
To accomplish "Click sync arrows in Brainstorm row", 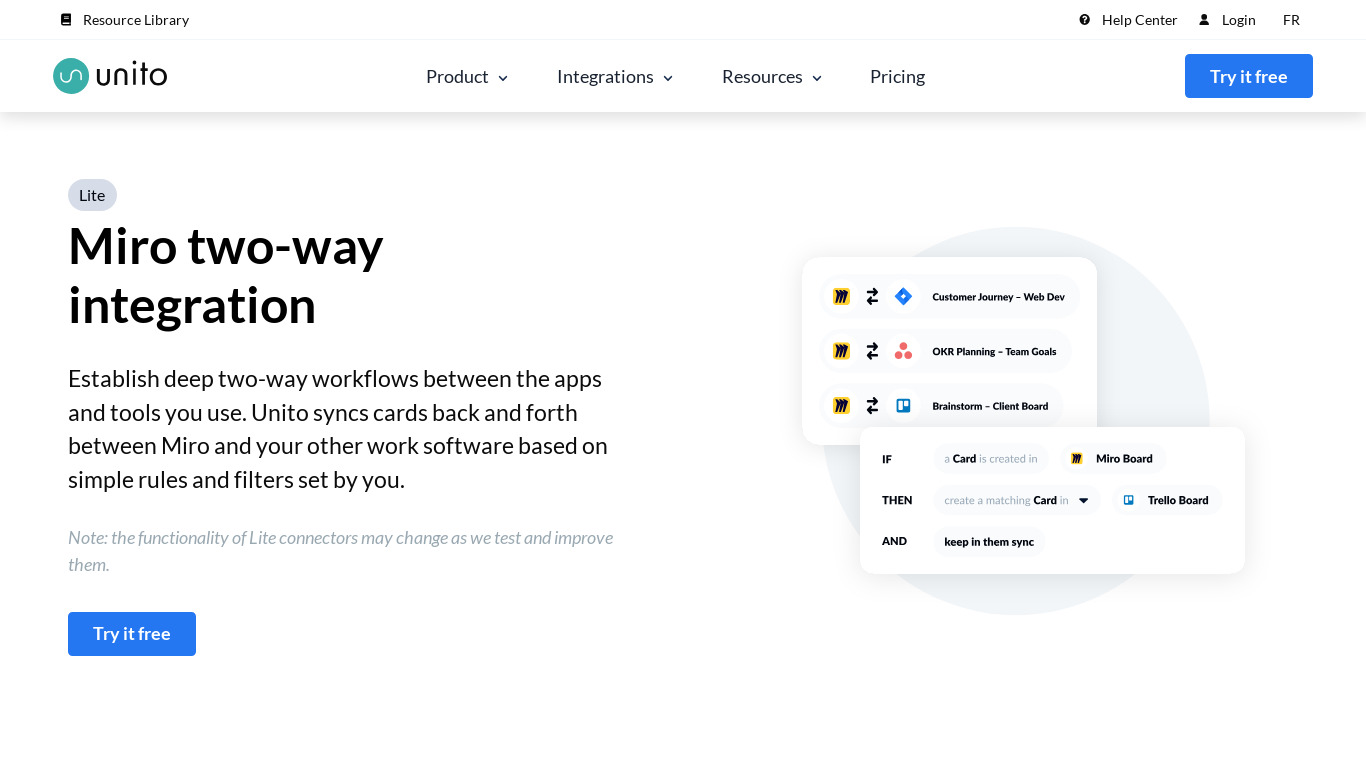I will [x=872, y=406].
